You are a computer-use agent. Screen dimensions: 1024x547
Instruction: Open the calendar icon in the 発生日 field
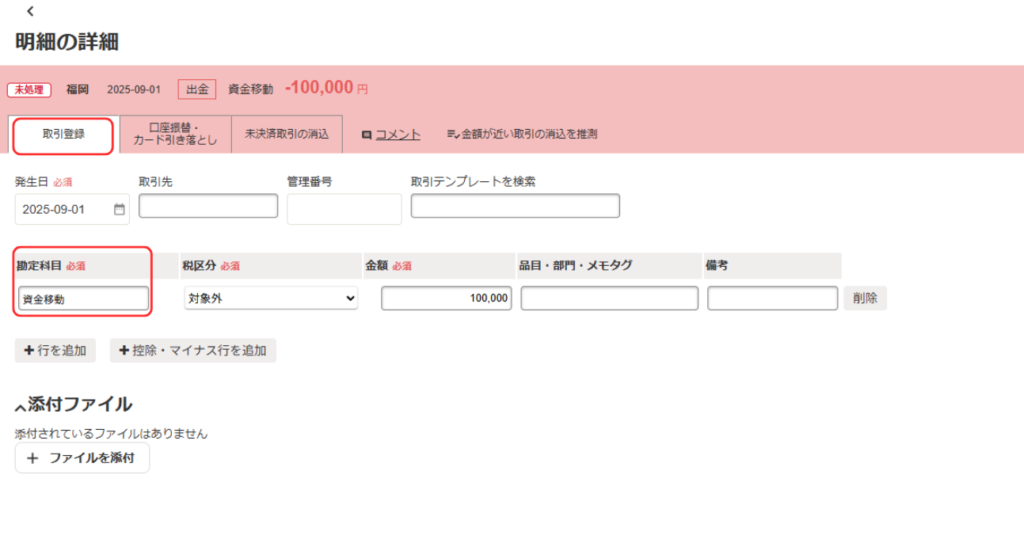119,210
